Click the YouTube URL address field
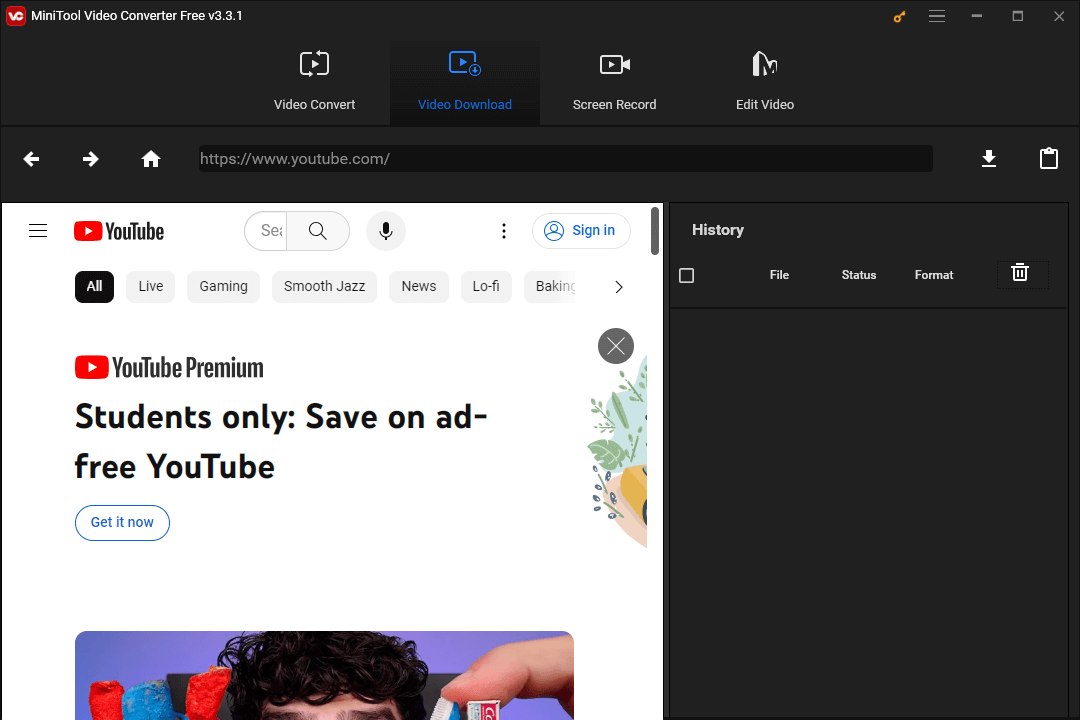1080x720 pixels. (x=565, y=158)
